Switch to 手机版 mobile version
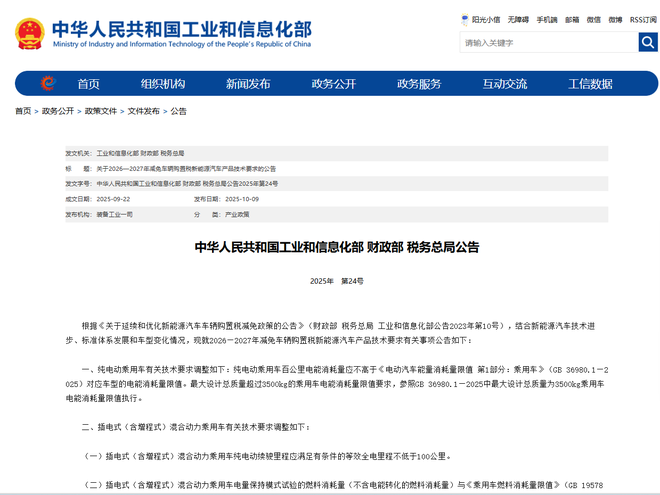The width and height of the screenshot is (660, 495). (547, 19)
